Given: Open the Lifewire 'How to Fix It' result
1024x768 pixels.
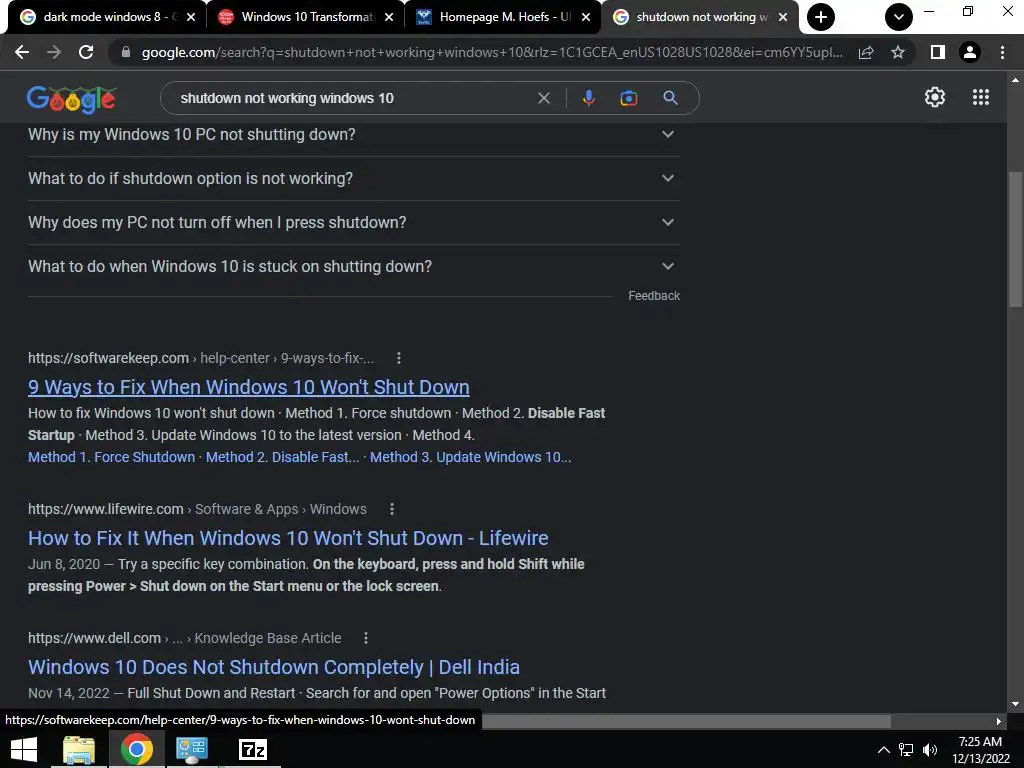Looking at the screenshot, I should [x=288, y=538].
